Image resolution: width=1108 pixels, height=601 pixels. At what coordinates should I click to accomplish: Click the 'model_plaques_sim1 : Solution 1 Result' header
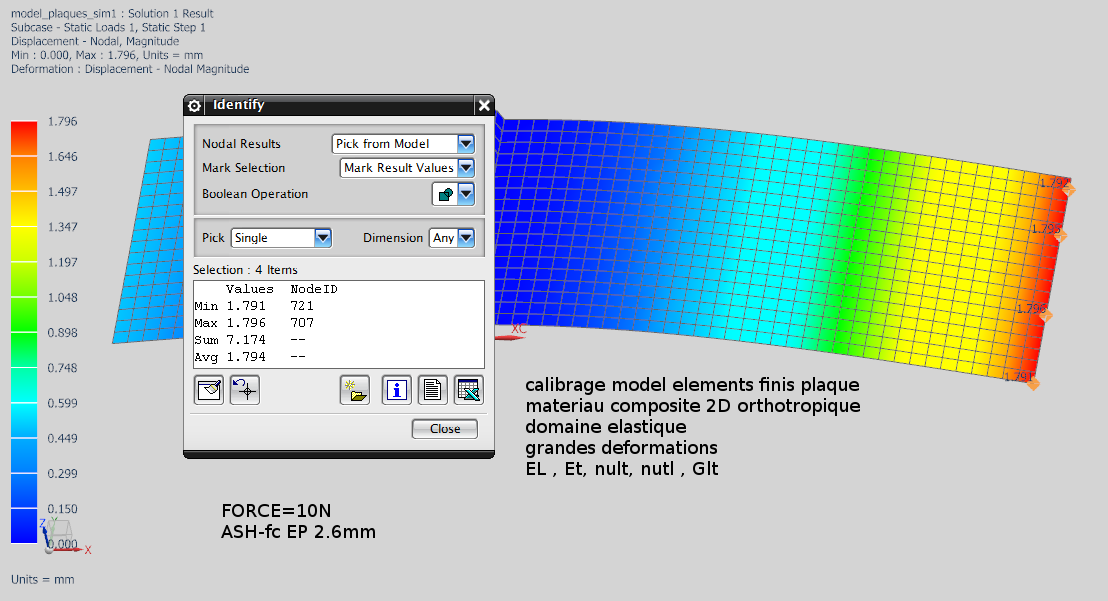click(x=112, y=13)
